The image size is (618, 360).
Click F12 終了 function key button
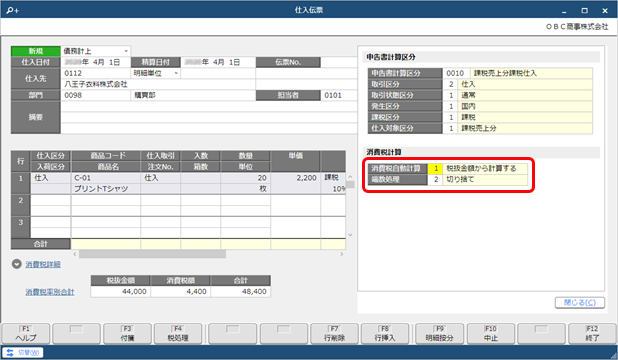click(x=592, y=334)
